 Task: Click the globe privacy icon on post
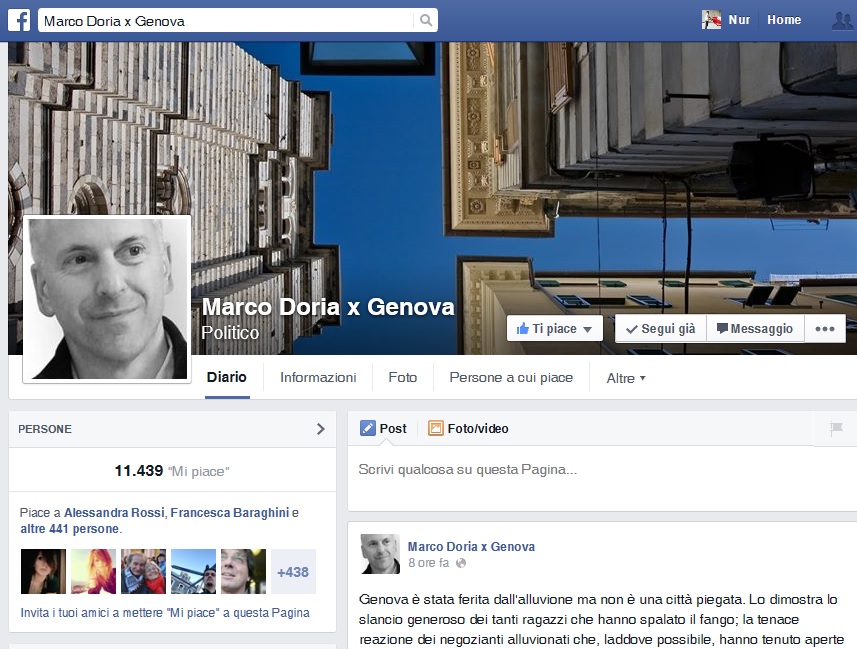461,563
